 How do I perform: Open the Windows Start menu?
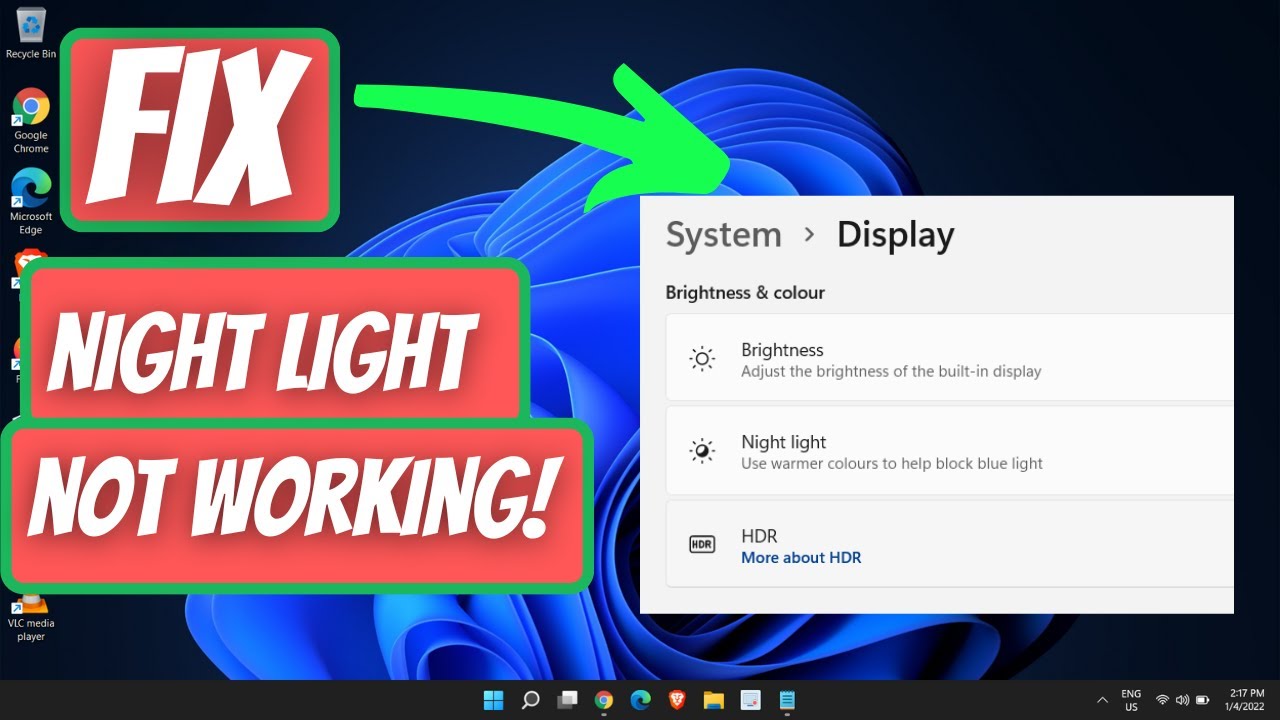[494, 700]
